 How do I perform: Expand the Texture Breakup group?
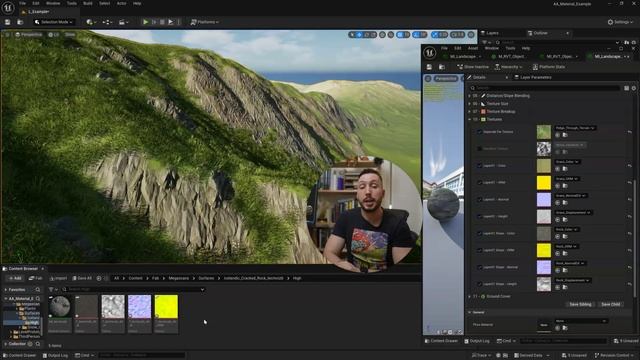[470, 111]
